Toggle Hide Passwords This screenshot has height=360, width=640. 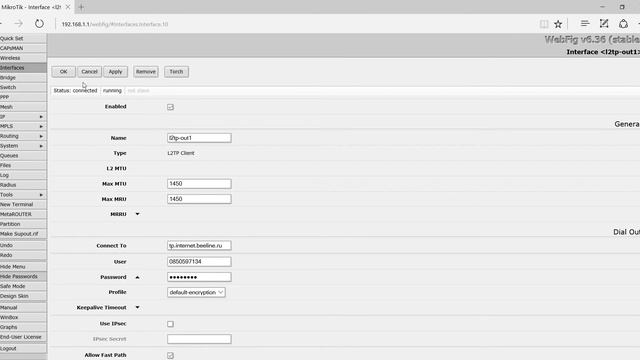pos(23,276)
